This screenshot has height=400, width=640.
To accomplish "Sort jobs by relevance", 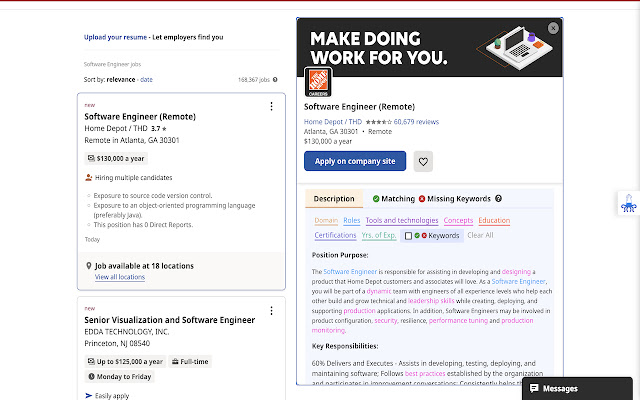I will point(121,80).
